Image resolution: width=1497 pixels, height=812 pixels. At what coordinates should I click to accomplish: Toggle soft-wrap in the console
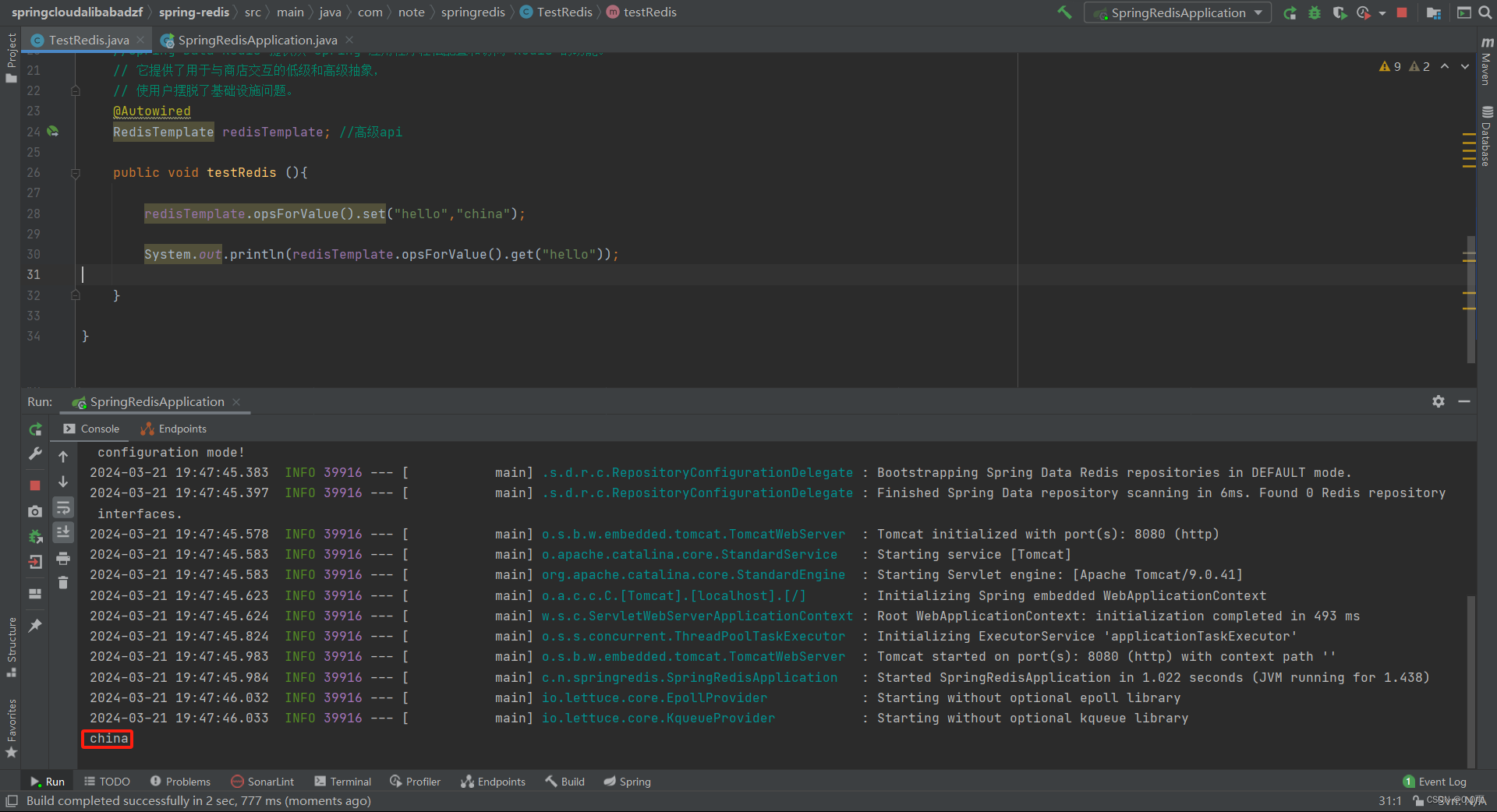[63, 507]
